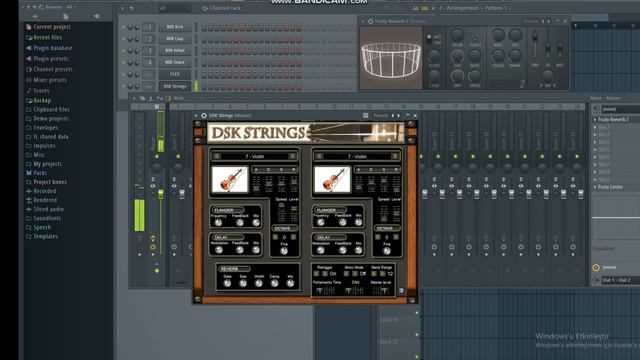
Task: Click the Current project document icon
Action: tap(29, 27)
